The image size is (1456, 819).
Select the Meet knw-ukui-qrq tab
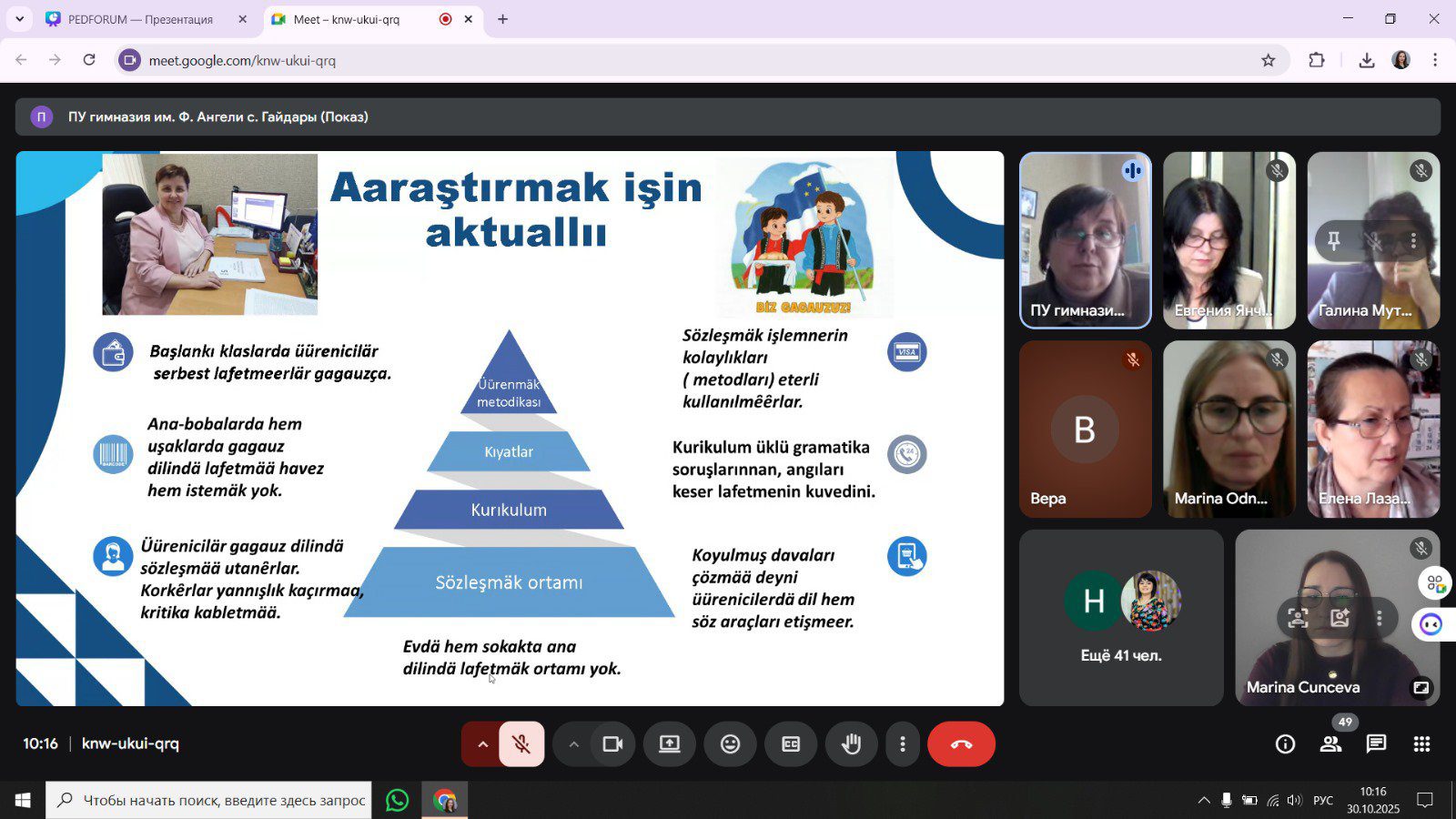click(355, 19)
